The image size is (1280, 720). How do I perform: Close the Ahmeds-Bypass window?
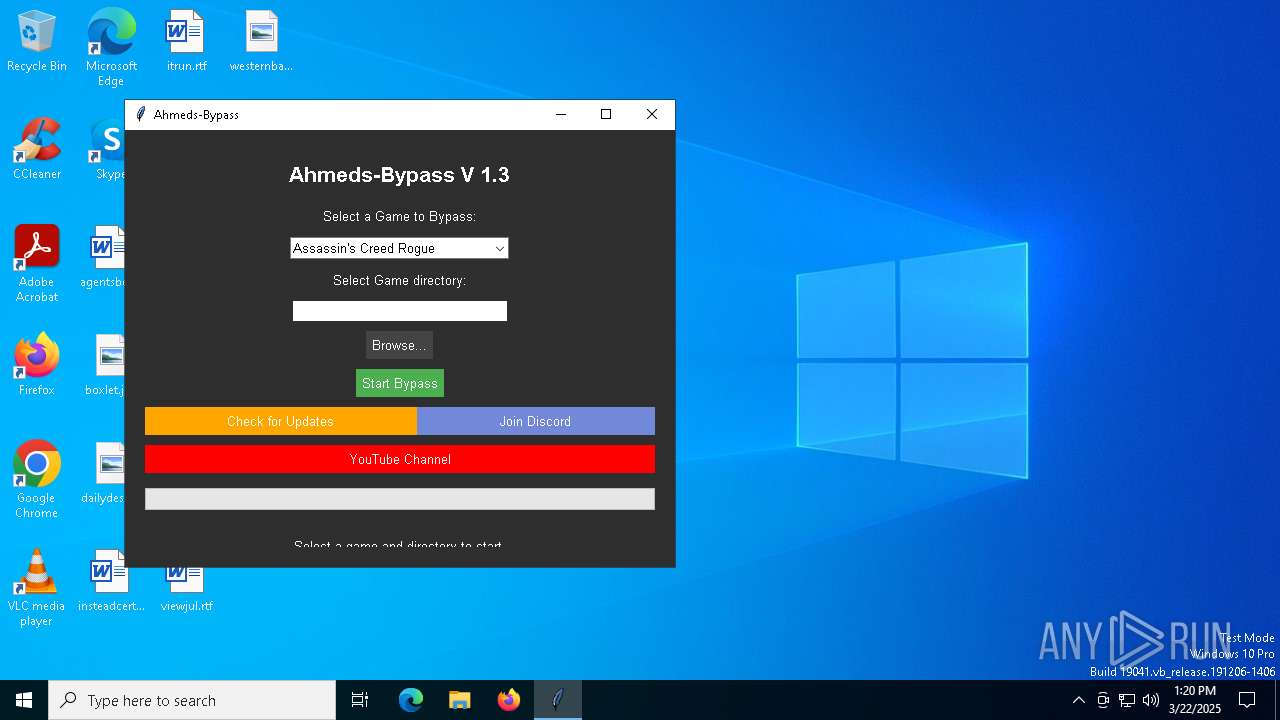pos(652,114)
